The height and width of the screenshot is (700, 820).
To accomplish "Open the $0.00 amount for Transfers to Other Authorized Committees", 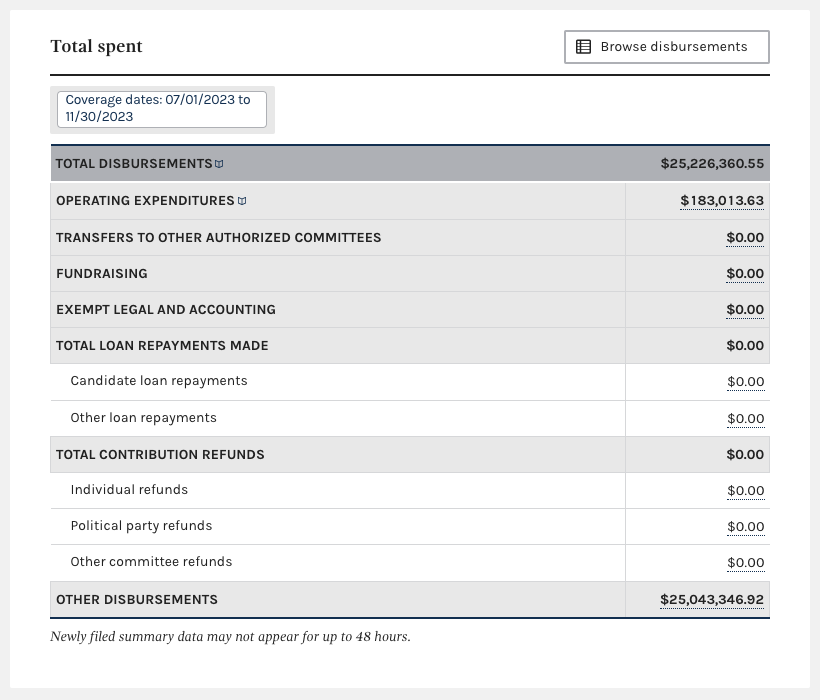I will click(x=745, y=238).
